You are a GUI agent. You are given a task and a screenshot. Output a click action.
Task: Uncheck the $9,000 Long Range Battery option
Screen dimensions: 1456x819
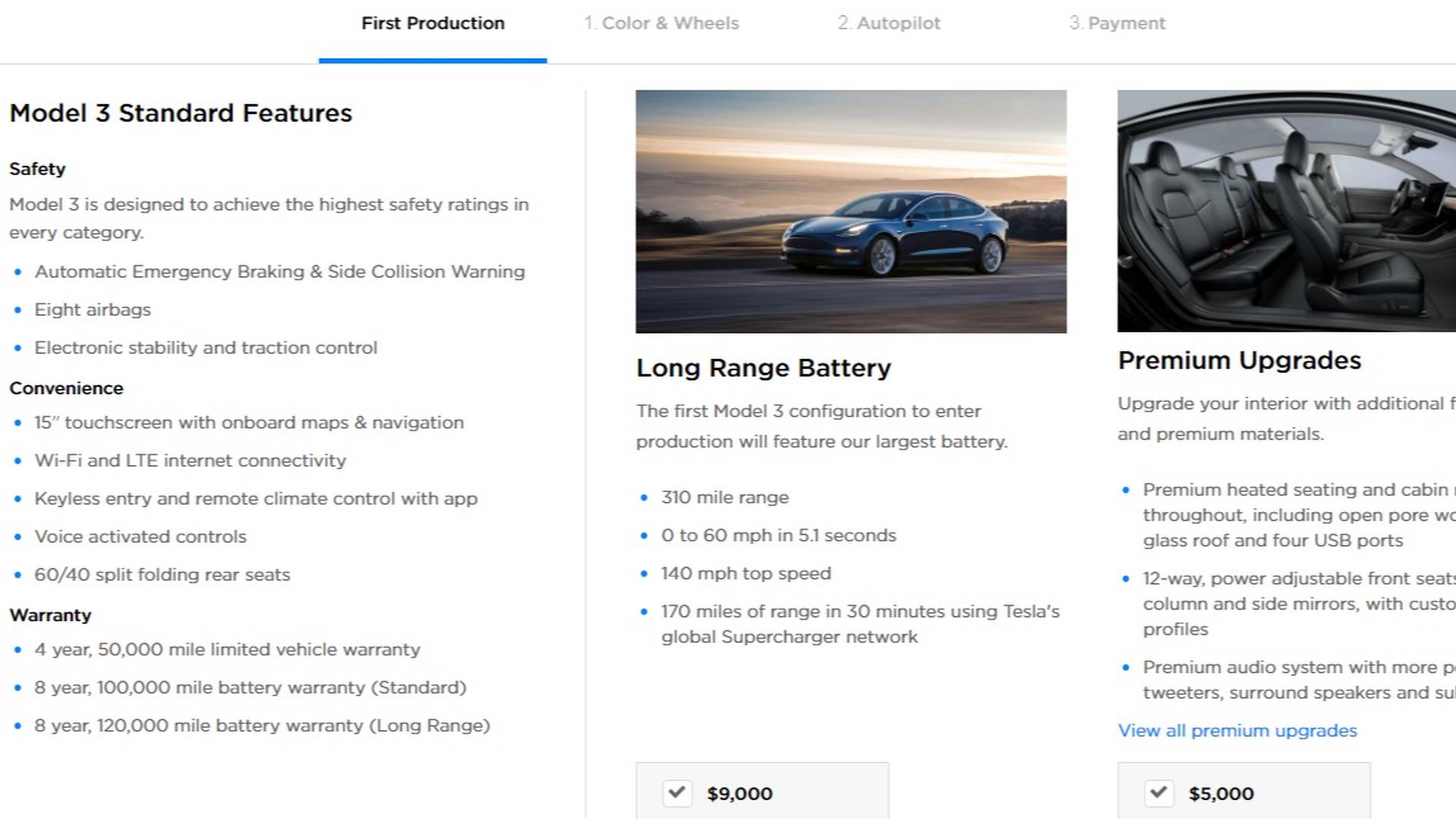pos(677,793)
